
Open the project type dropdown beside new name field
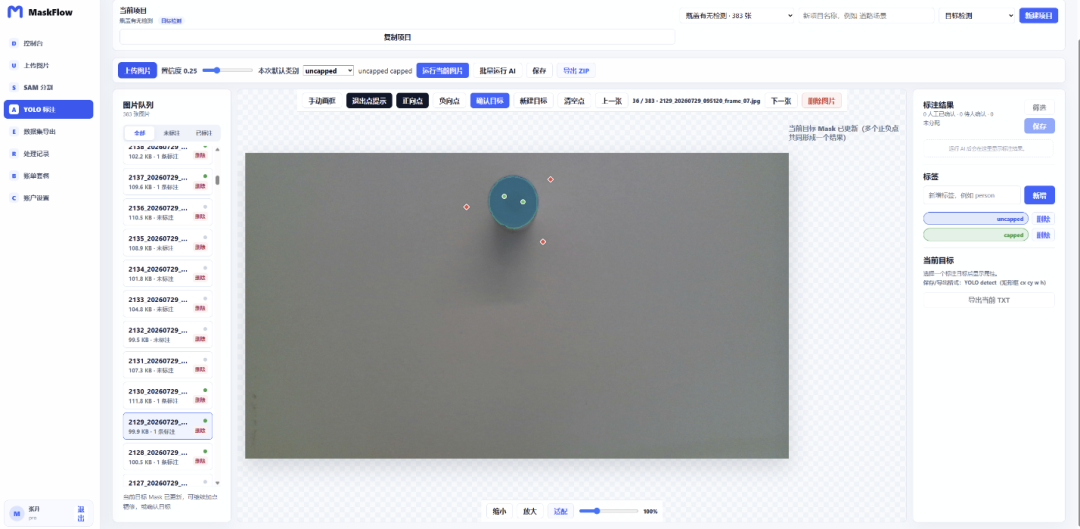(x=977, y=15)
